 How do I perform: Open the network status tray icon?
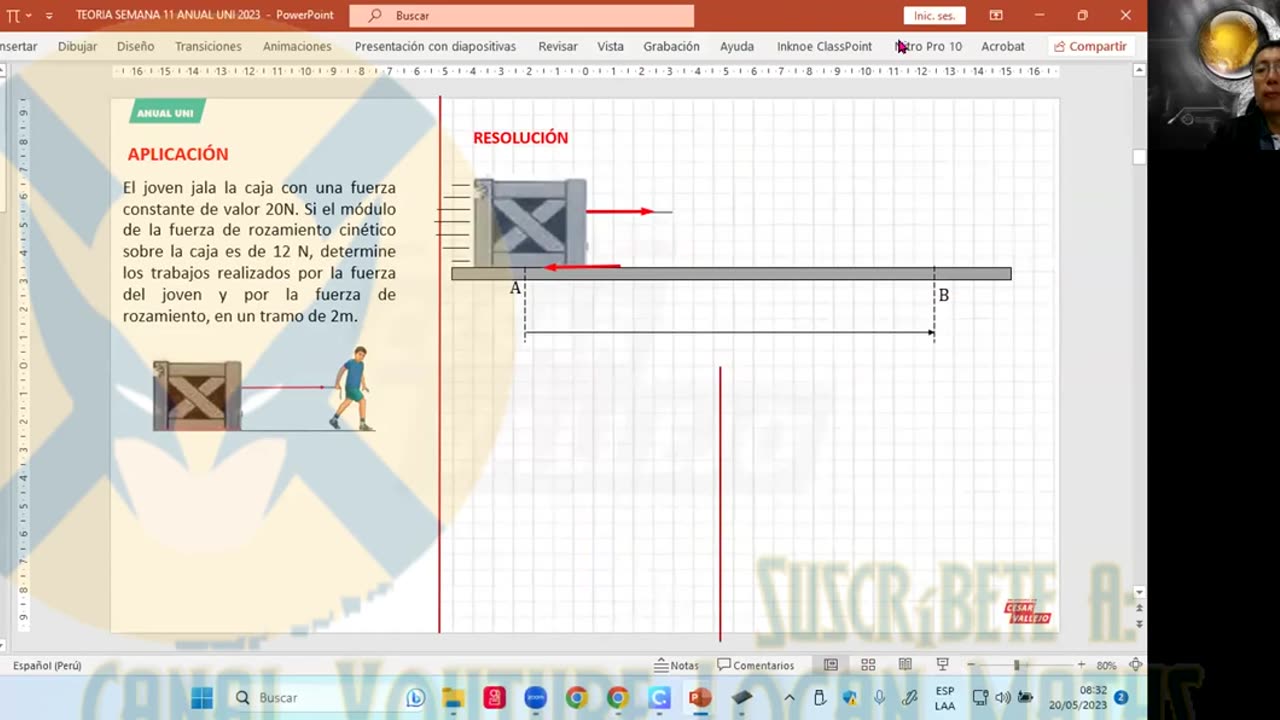[979, 698]
